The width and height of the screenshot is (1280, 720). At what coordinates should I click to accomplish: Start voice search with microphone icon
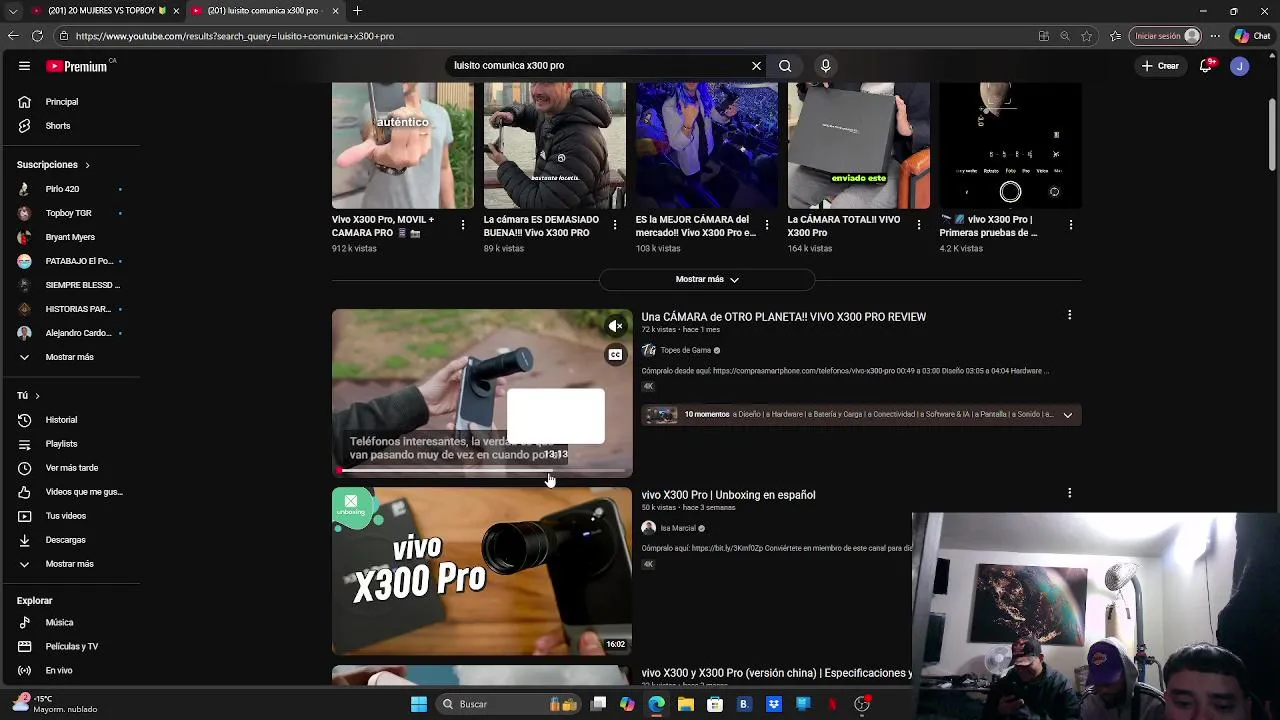click(825, 66)
